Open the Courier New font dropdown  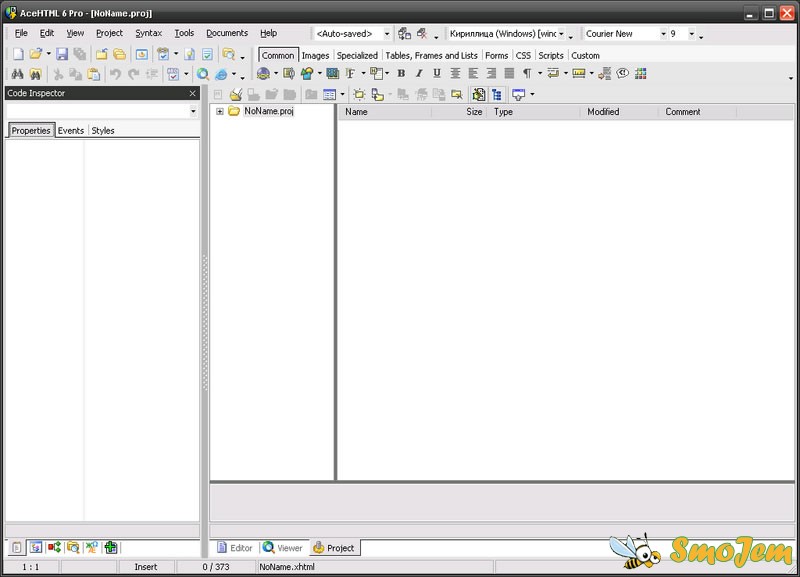pos(663,34)
